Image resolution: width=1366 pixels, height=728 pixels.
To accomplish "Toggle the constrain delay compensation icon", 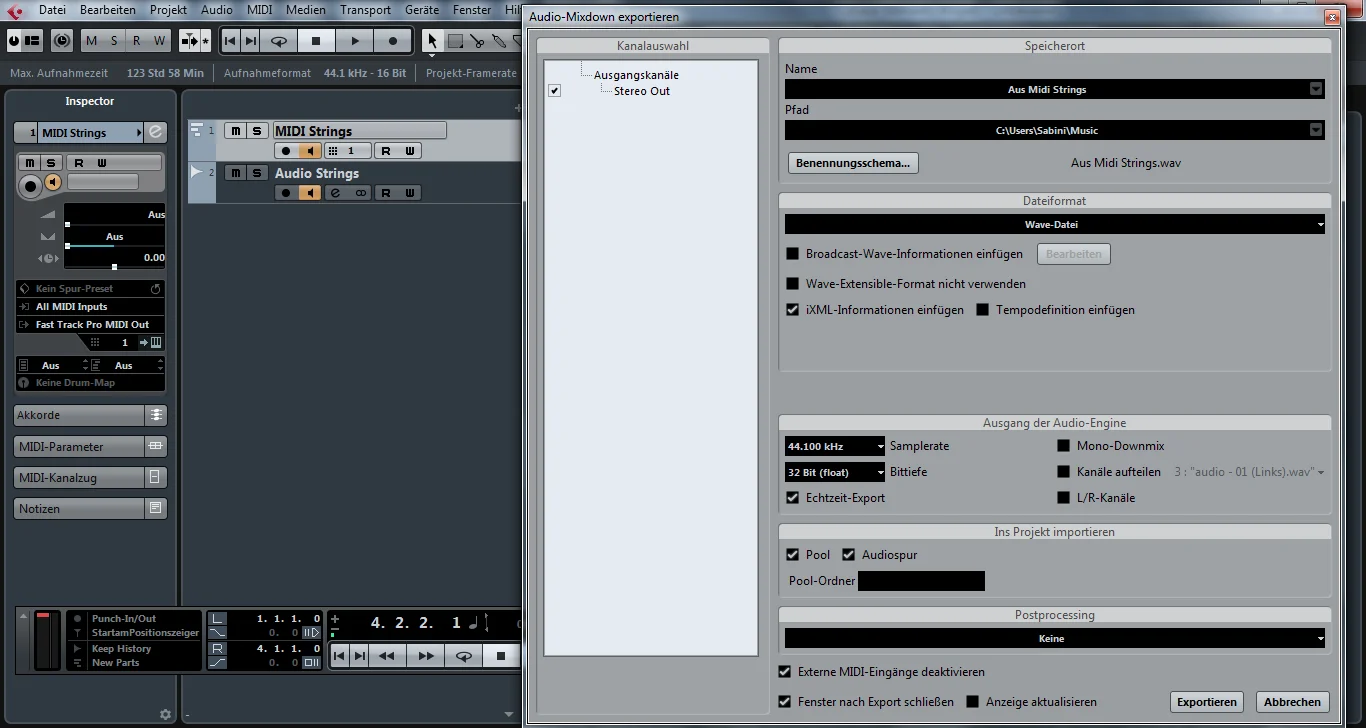I will click(x=63, y=41).
